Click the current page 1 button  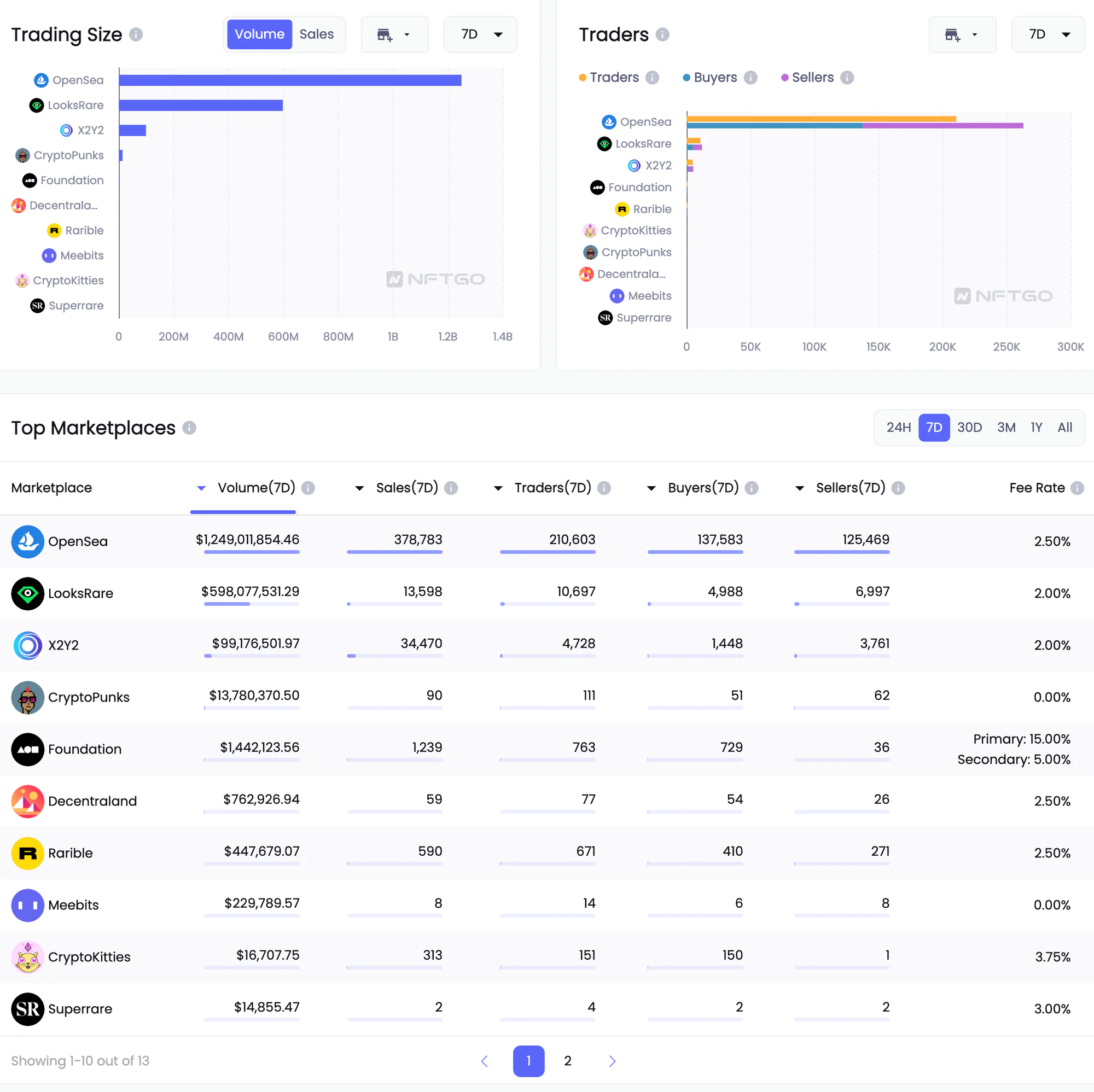coord(529,1061)
